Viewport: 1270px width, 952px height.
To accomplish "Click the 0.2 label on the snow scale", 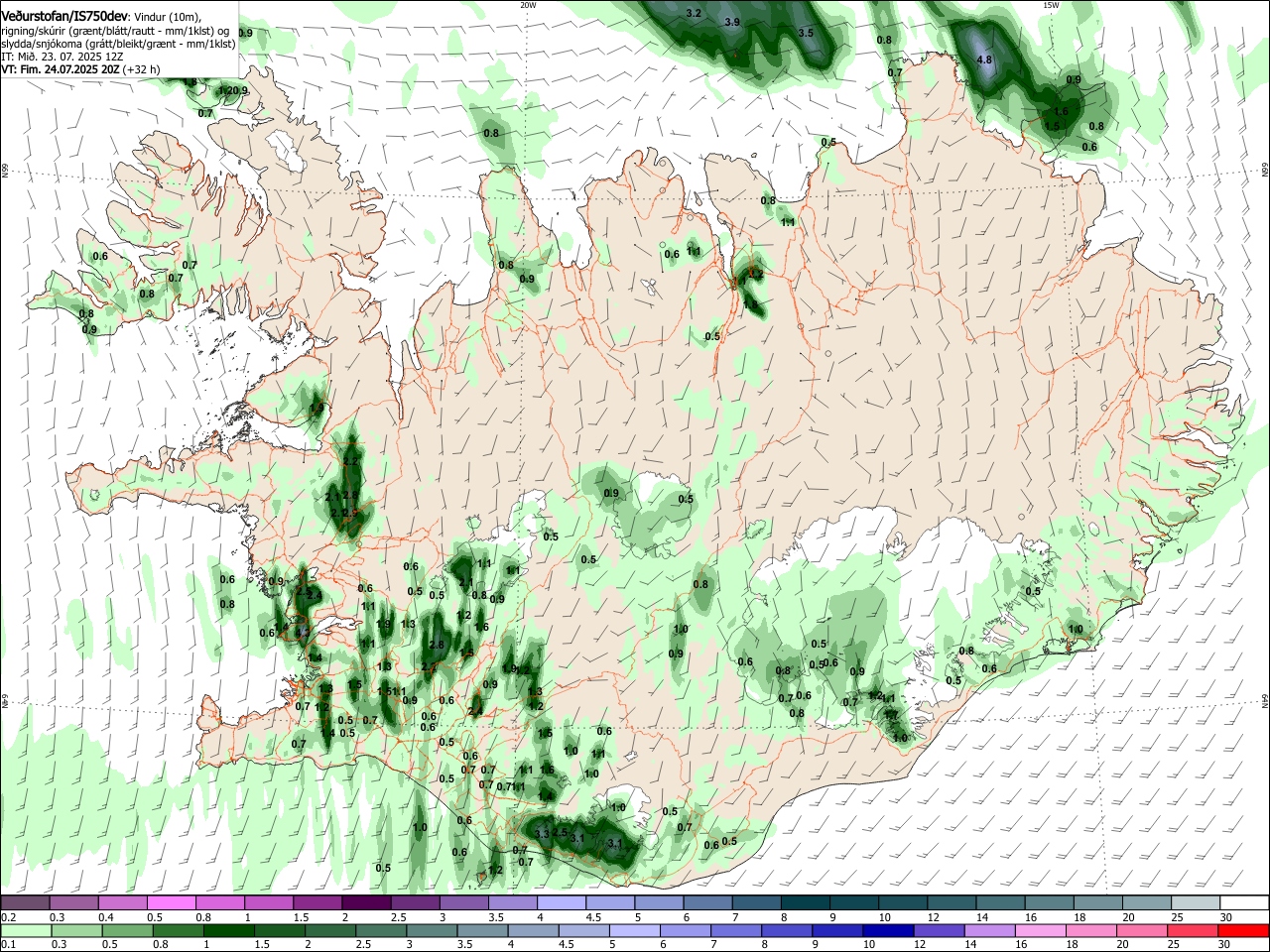I will [x=8, y=917].
